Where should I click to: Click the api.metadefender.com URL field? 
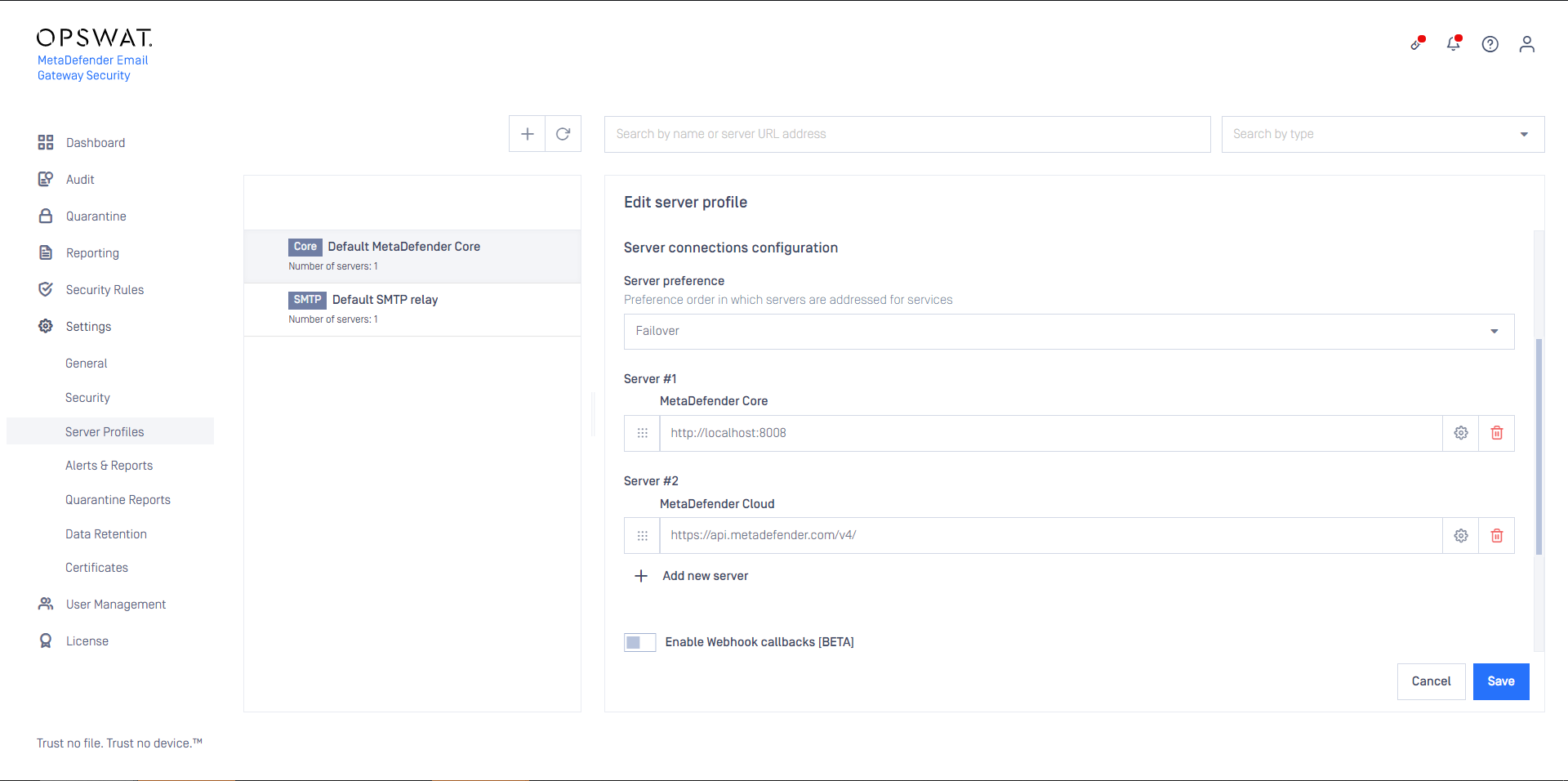coord(1051,536)
